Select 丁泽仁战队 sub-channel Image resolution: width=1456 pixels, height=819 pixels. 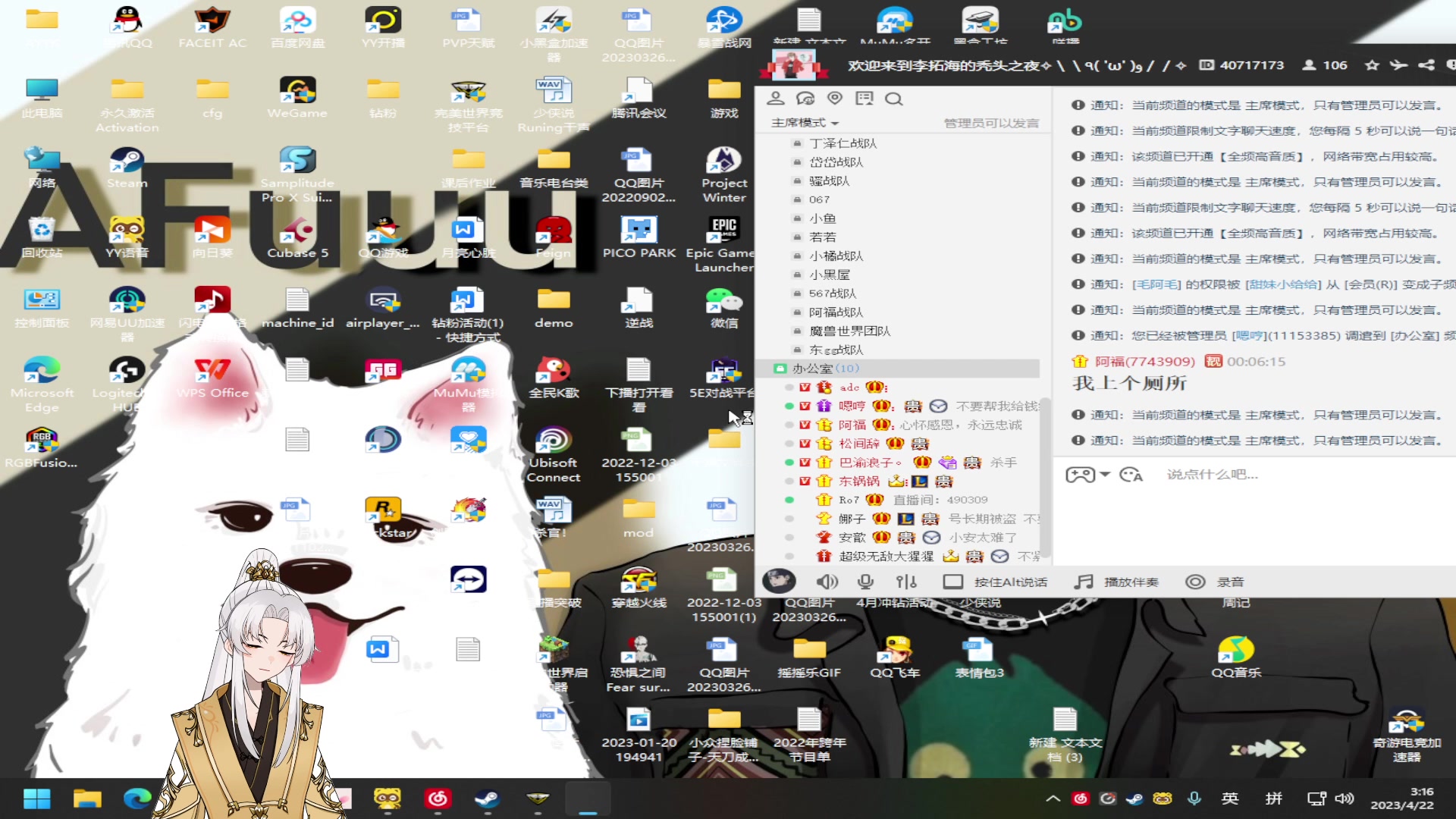coord(843,143)
